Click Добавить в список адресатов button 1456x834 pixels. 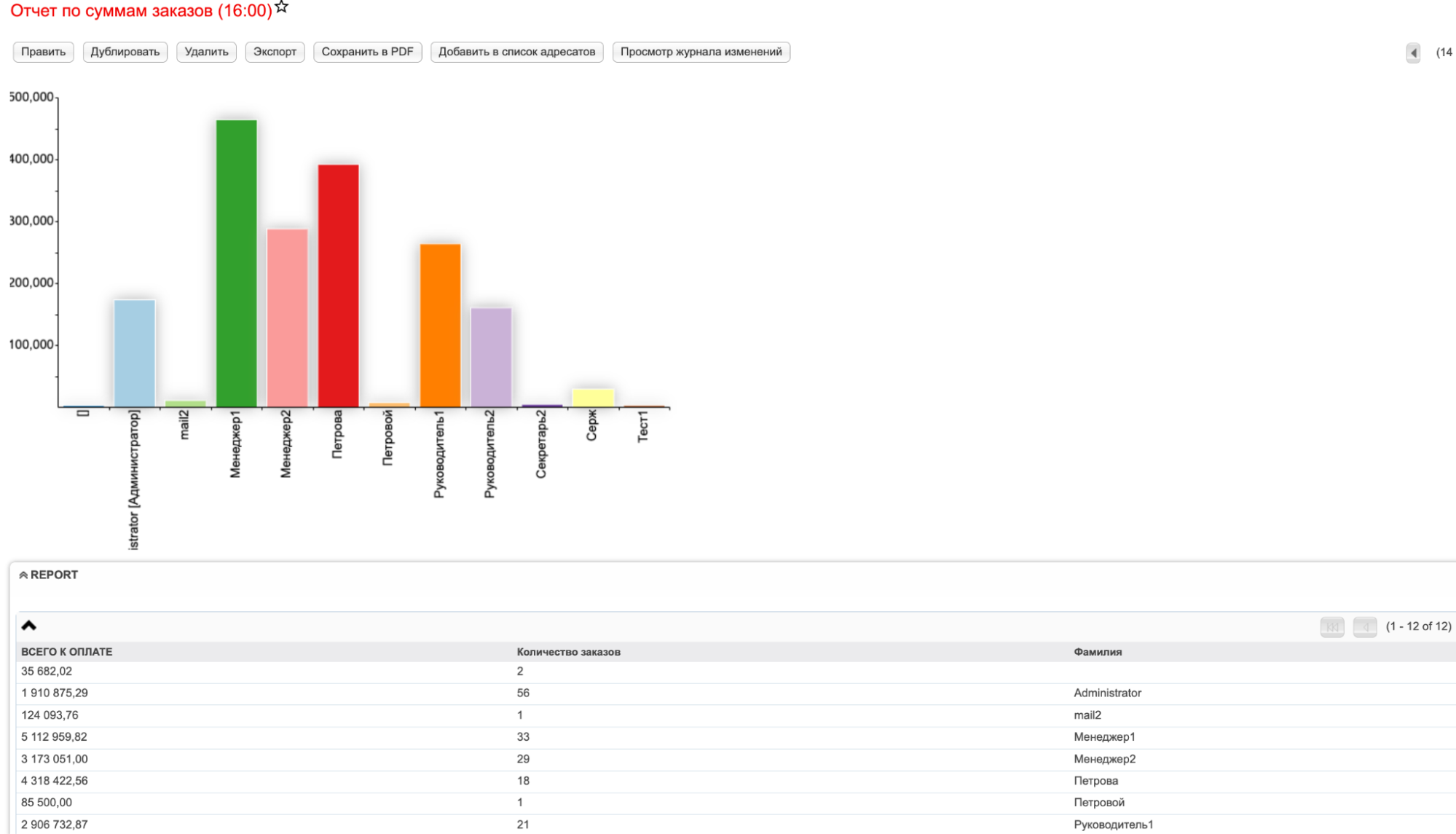[x=516, y=52]
